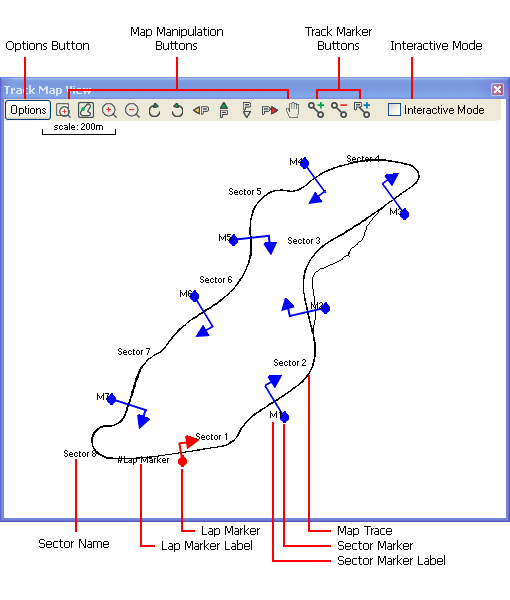Click the Options button
510x600 pixels.
click(x=28, y=110)
